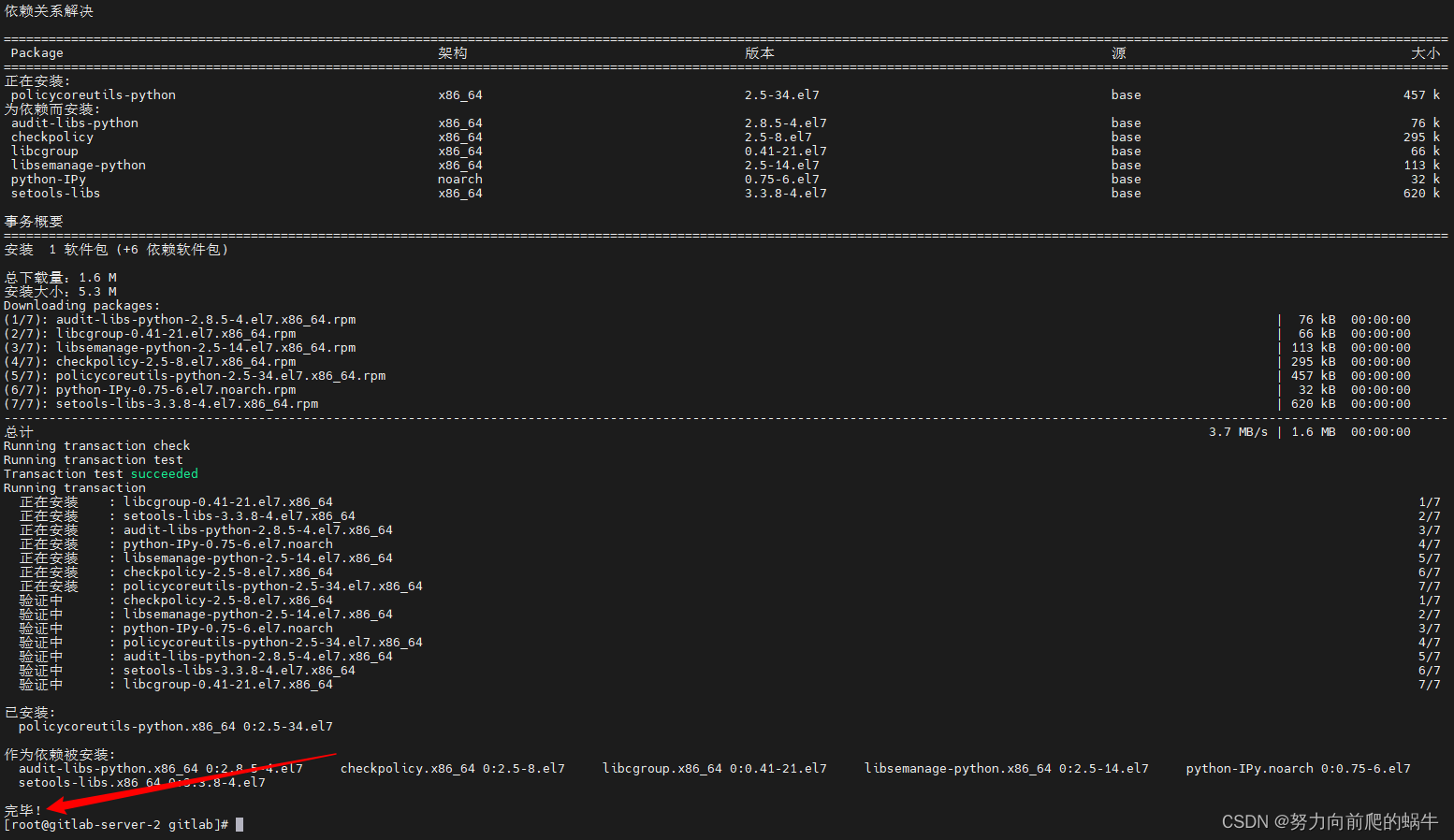Select the "noarch" architecture cell for python-IPy
Image resolution: width=1454 pixels, height=840 pixels.
(460, 180)
